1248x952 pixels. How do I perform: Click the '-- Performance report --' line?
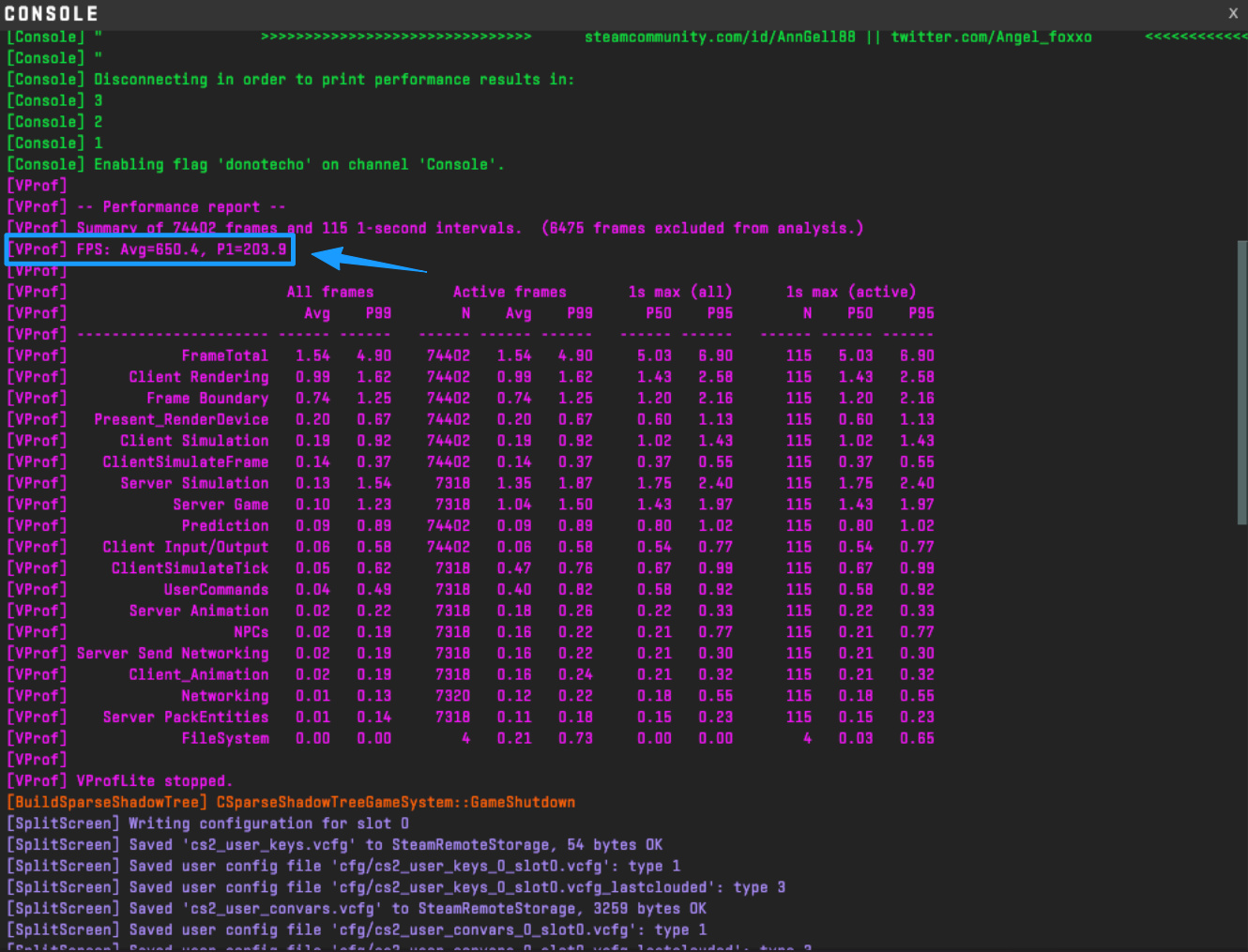(146, 207)
